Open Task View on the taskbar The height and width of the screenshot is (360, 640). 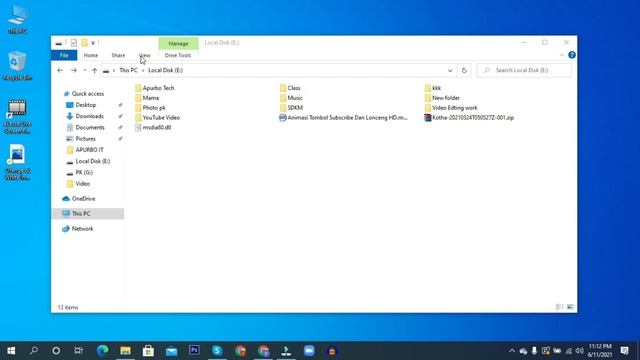coord(78,351)
